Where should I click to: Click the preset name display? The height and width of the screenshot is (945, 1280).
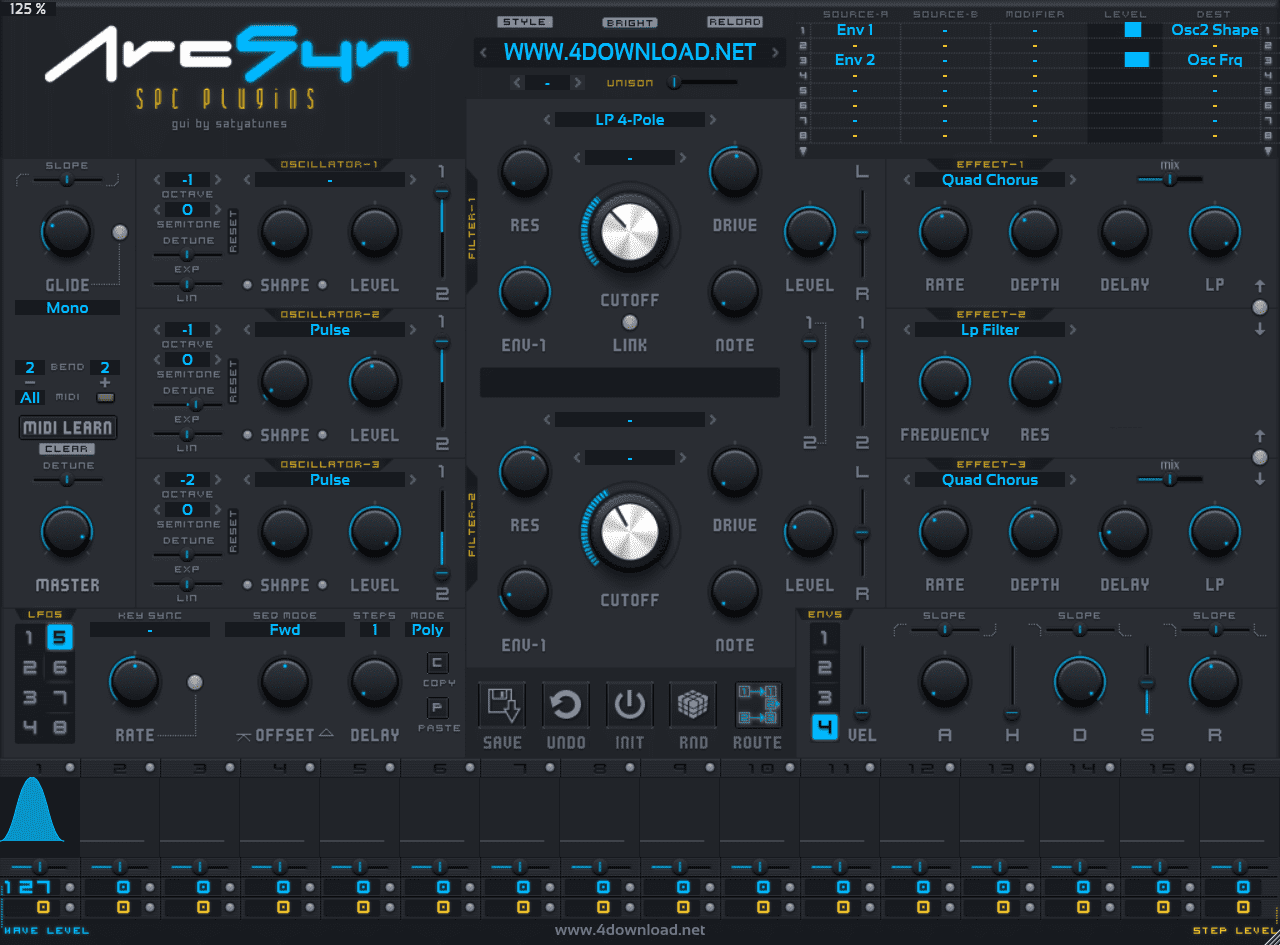[x=630, y=53]
